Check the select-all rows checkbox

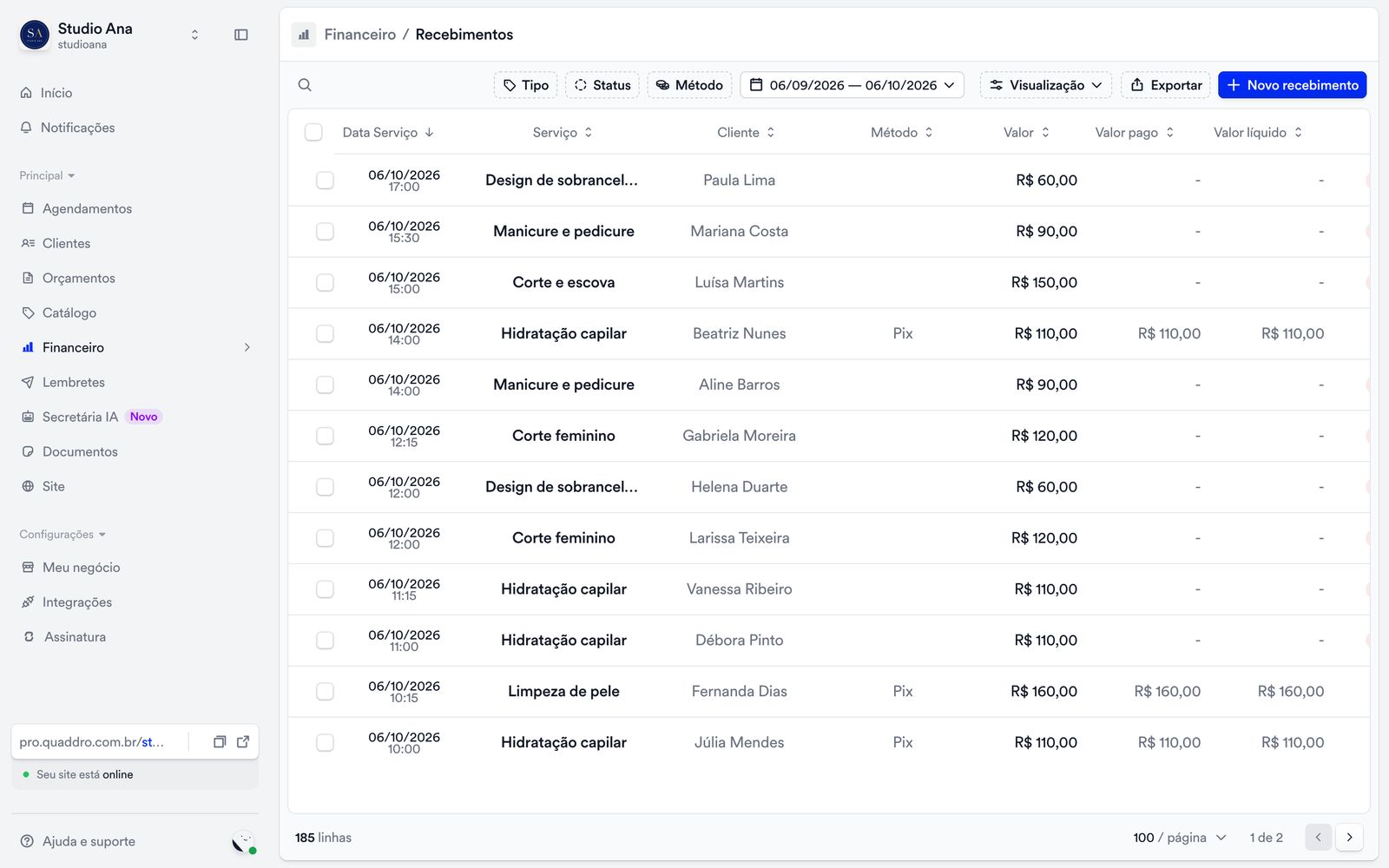point(313,133)
